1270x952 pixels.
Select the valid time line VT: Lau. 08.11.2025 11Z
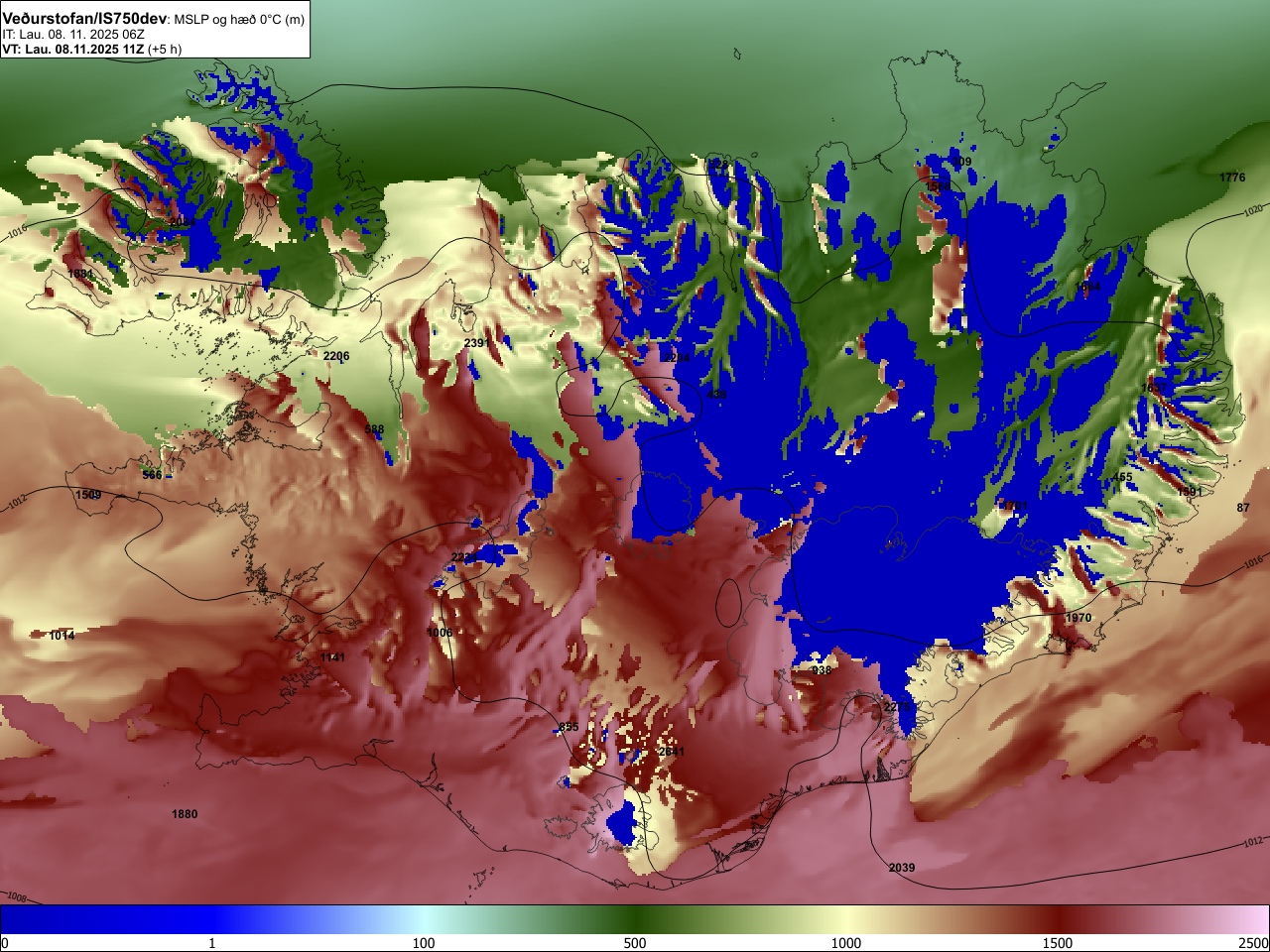click(72, 49)
